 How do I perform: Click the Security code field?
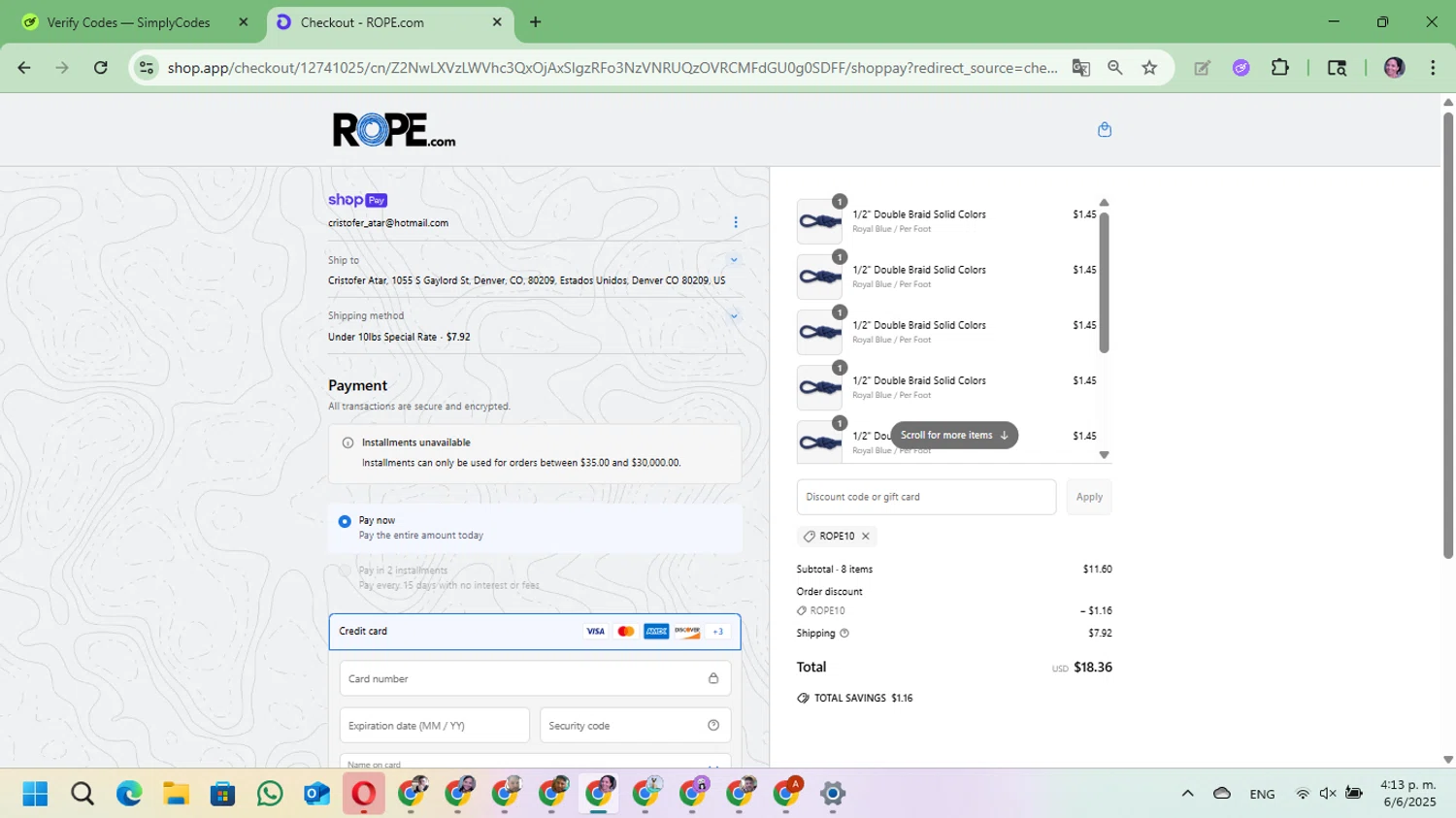635,725
